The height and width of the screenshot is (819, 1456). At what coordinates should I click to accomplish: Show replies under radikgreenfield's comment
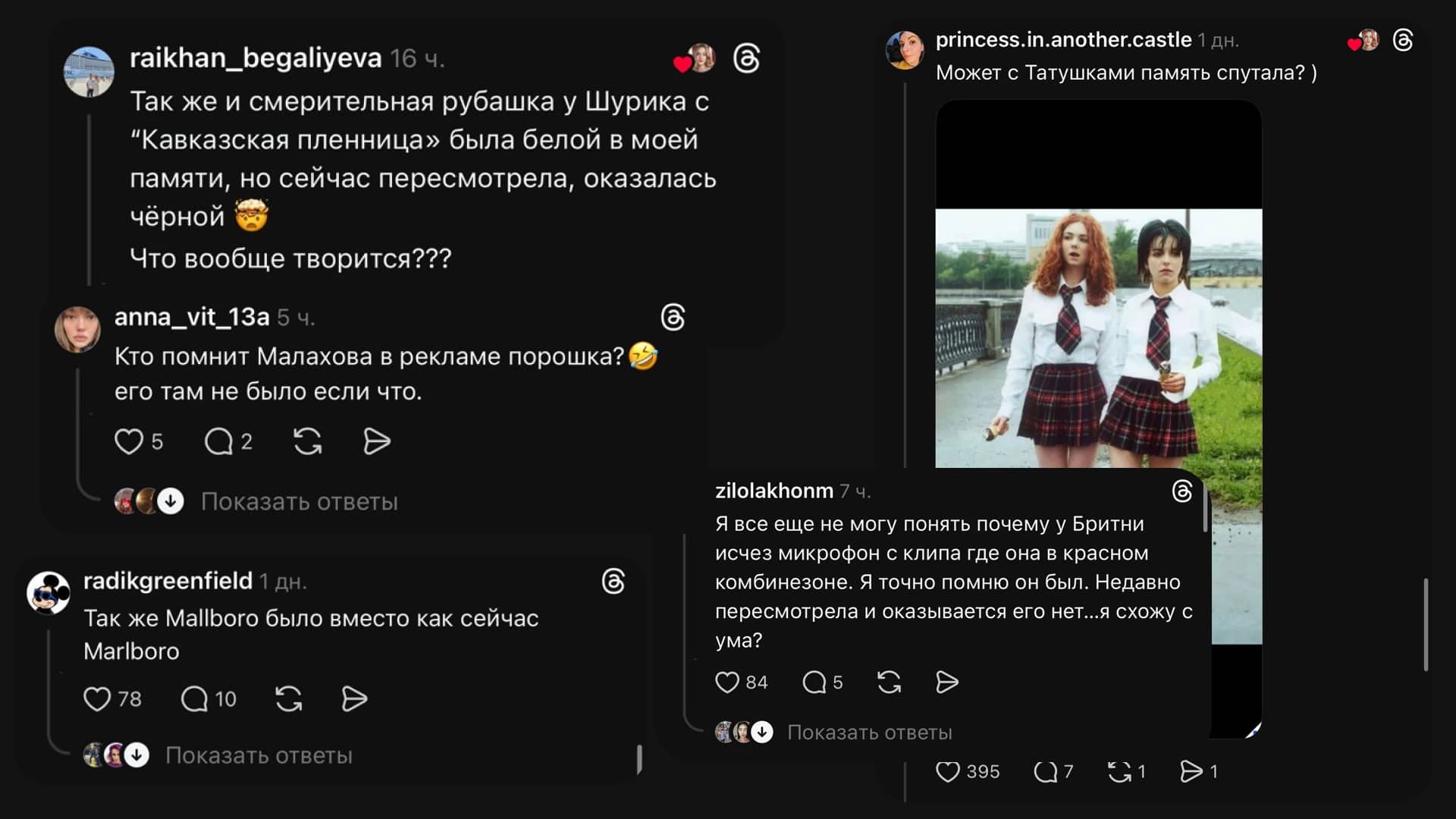(x=259, y=756)
